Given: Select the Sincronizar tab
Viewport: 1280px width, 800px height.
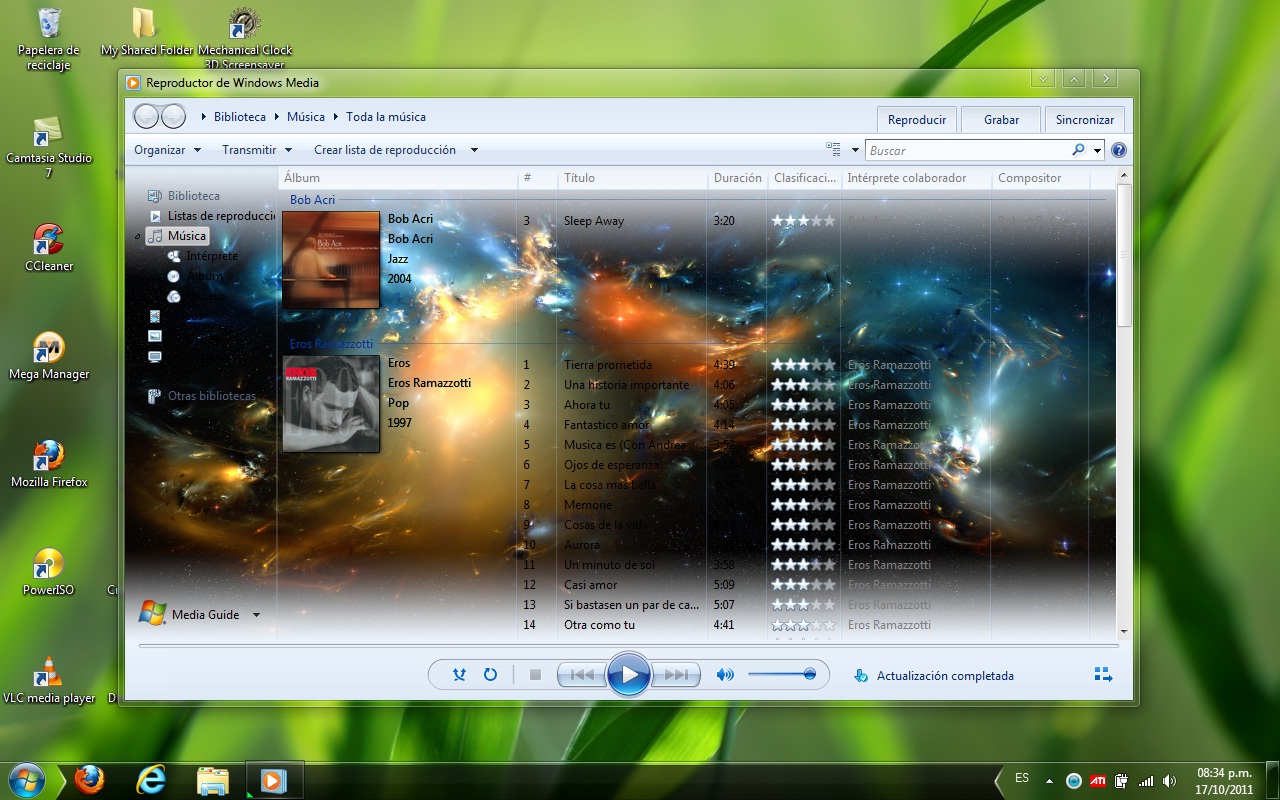Looking at the screenshot, I should click(1084, 118).
